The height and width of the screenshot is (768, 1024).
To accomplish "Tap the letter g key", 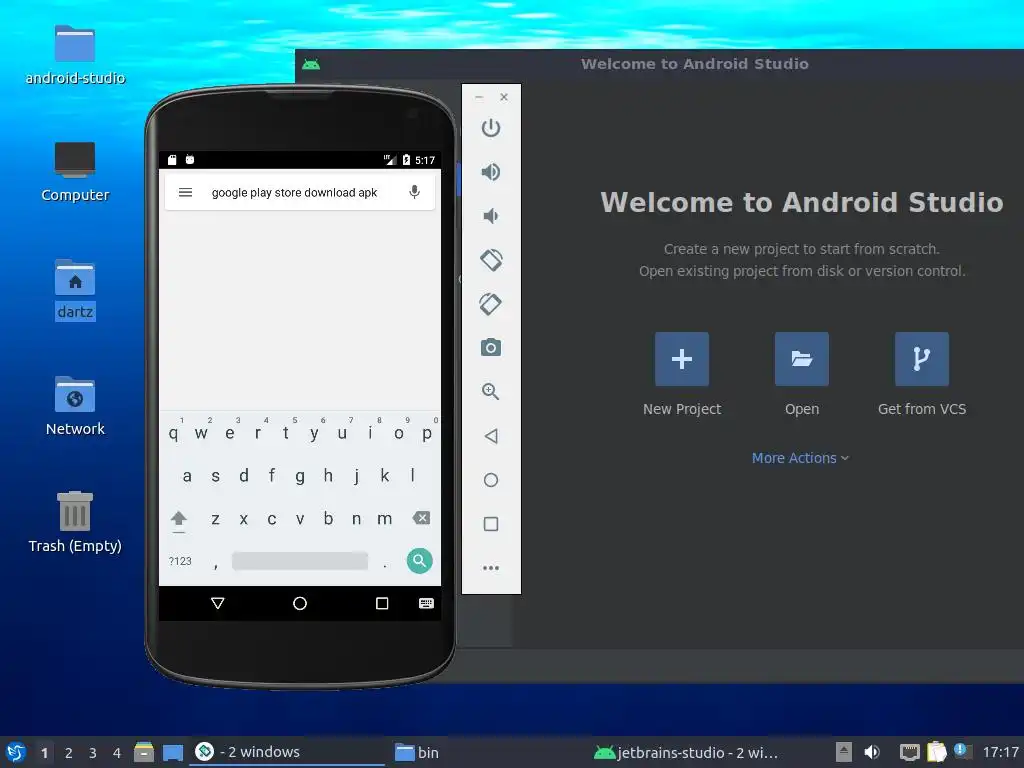I will tap(300, 476).
